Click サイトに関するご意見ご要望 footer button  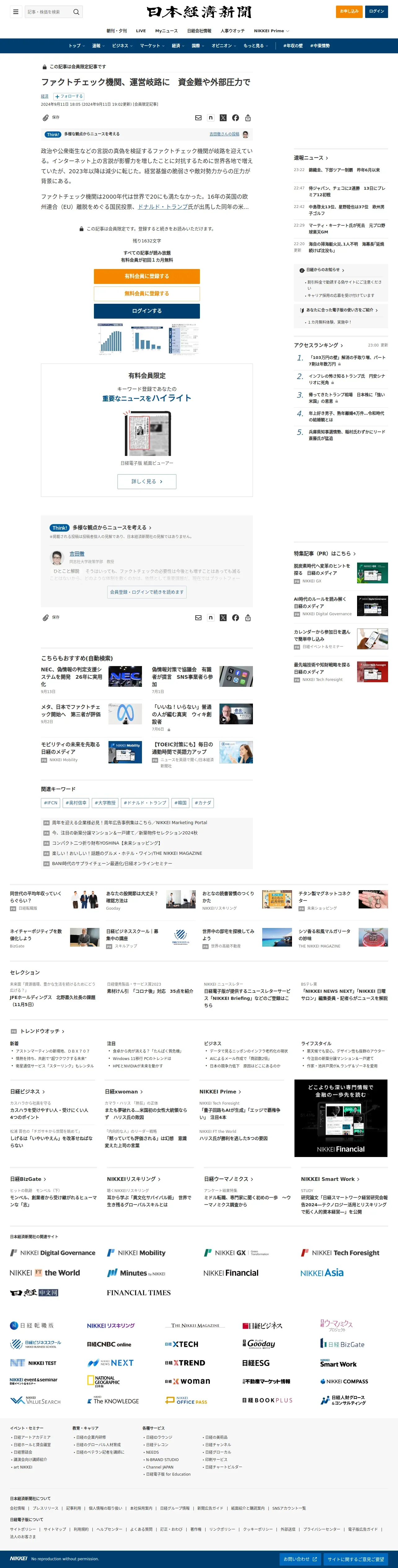point(356,1559)
